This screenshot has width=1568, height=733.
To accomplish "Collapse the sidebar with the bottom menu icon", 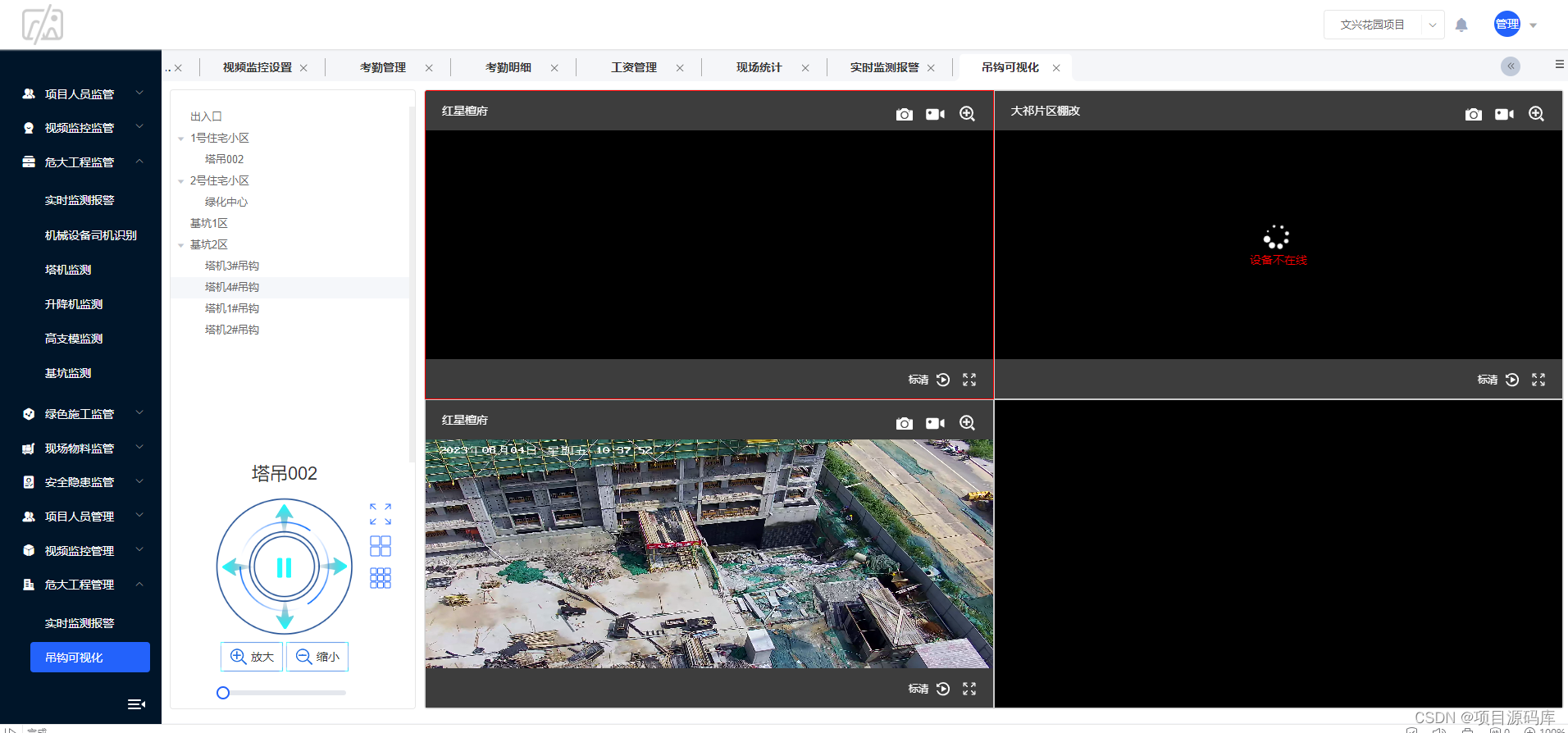I will (x=137, y=704).
